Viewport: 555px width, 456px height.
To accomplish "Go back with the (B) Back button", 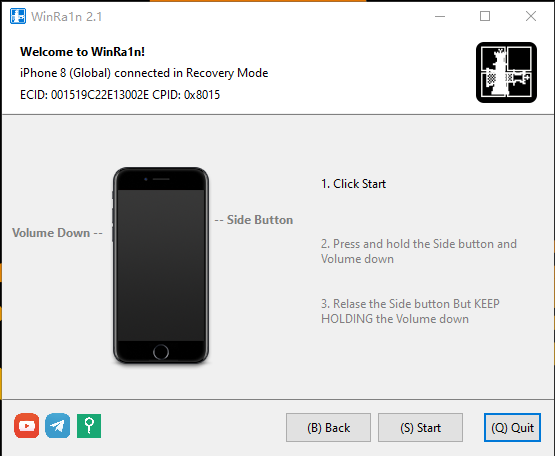I will 328,428.
